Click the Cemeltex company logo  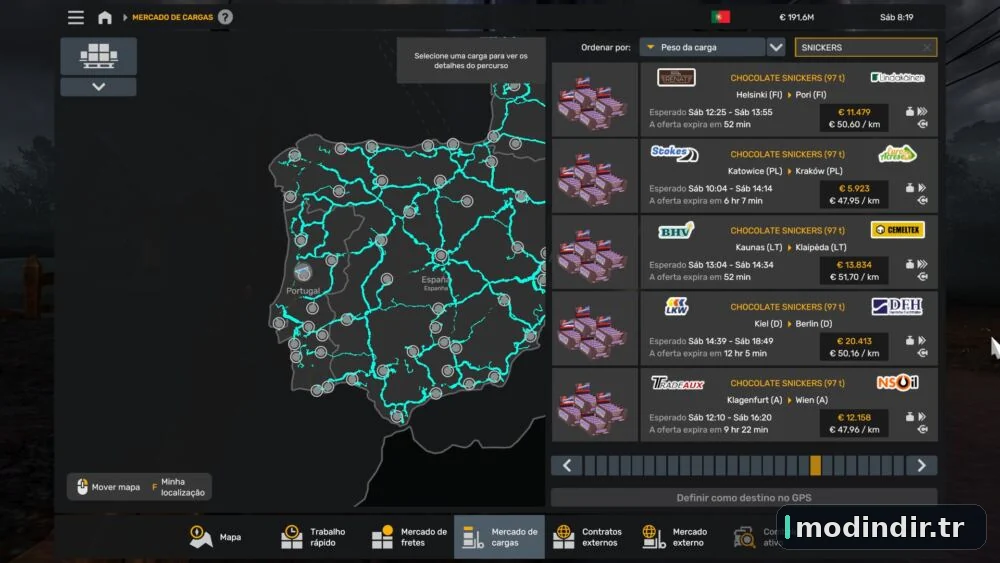pyautogui.click(x=897, y=230)
